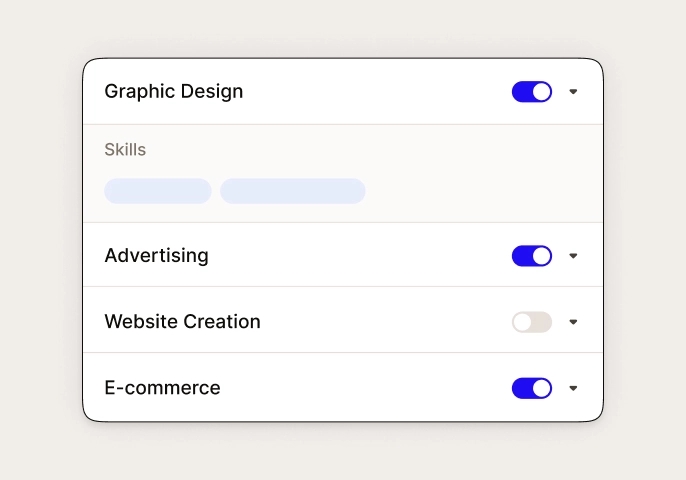Select the Advertising category label

pos(157,256)
